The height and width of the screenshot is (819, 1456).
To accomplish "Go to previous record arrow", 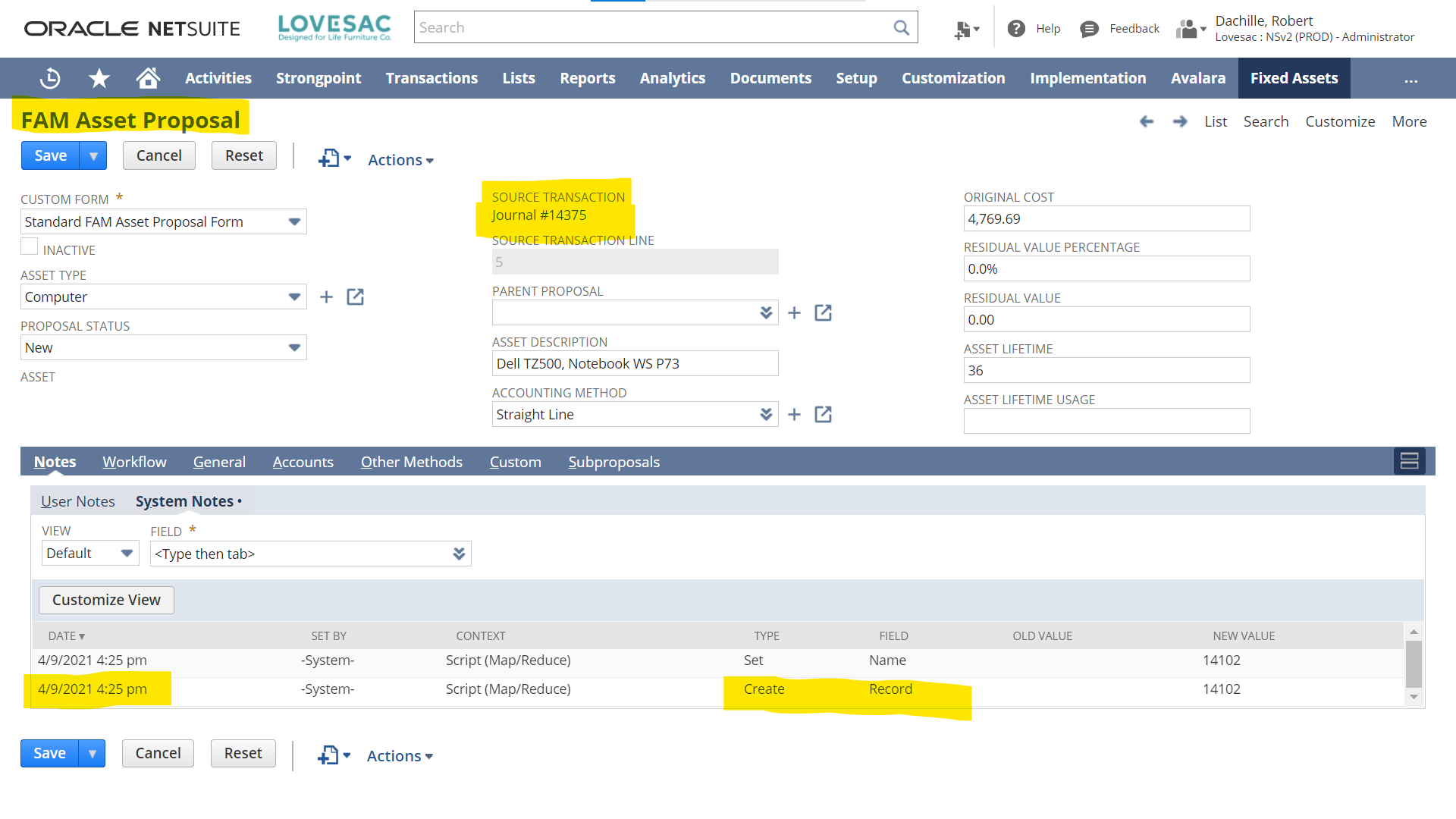I will (x=1147, y=121).
